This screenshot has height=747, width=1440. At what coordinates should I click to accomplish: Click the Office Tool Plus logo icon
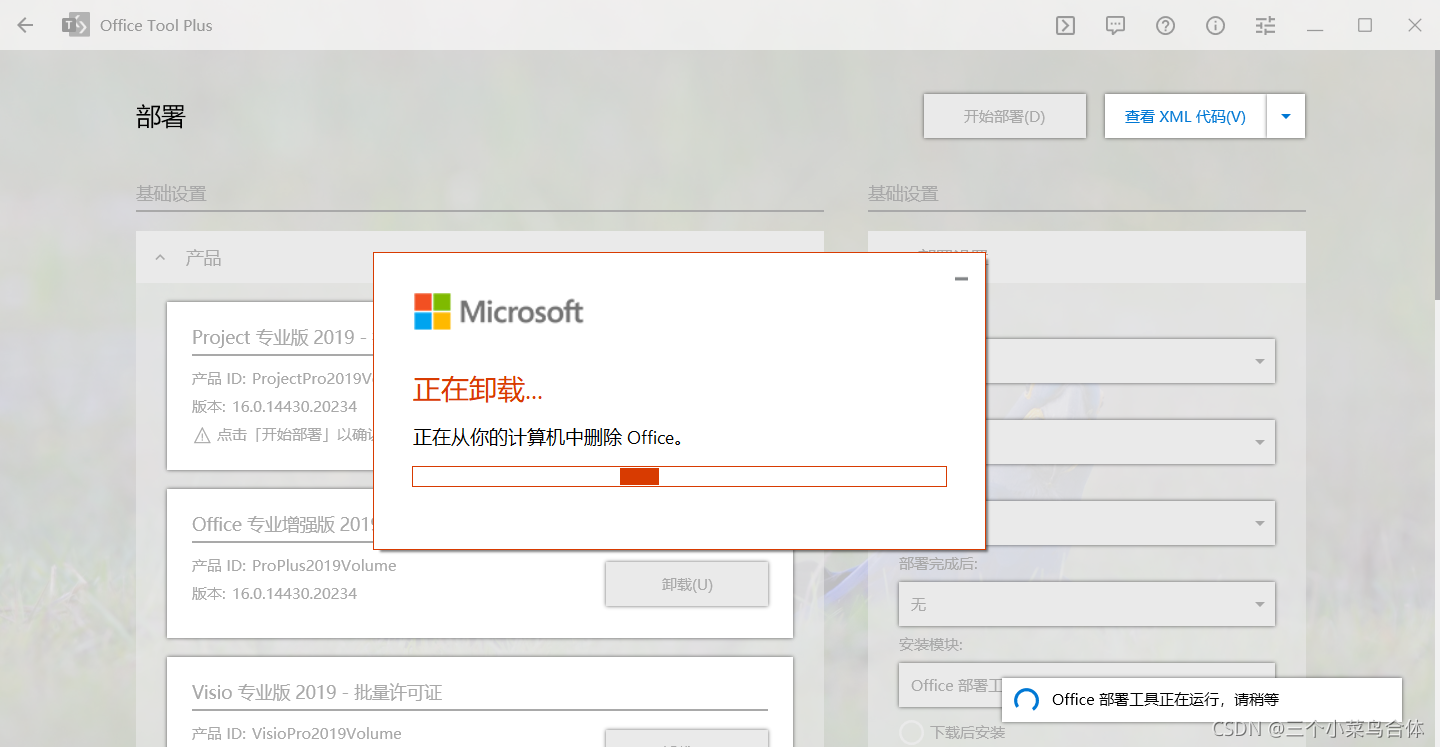(75, 25)
